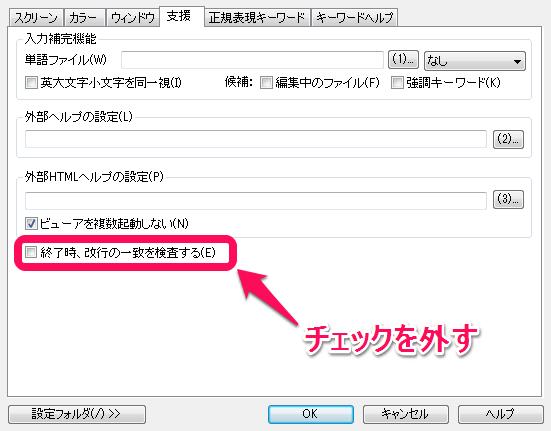Click the 単語ファイル text field

(x=252, y=60)
